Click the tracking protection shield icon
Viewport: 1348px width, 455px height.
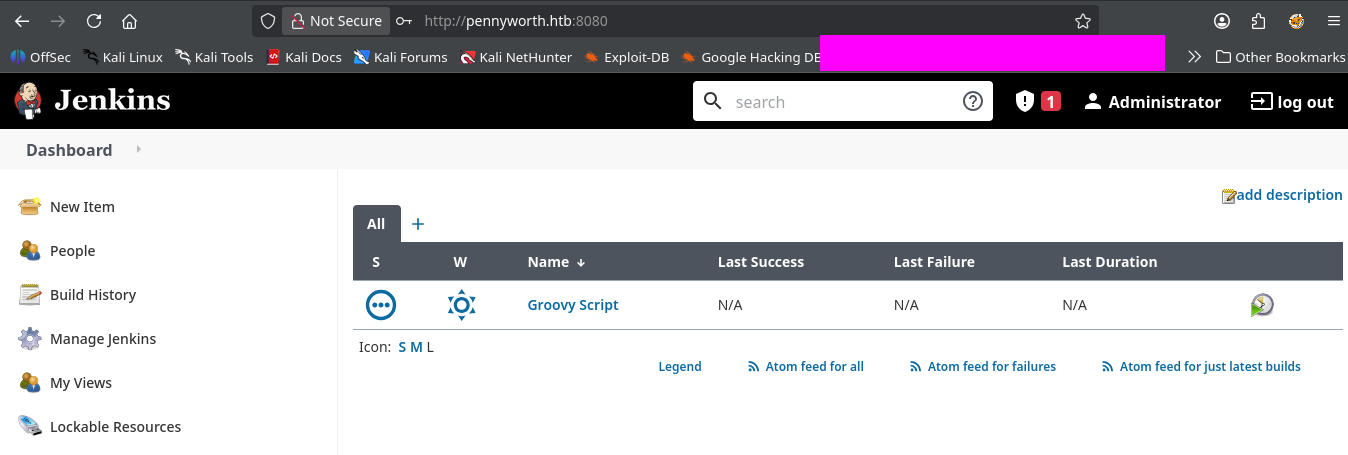point(267,20)
